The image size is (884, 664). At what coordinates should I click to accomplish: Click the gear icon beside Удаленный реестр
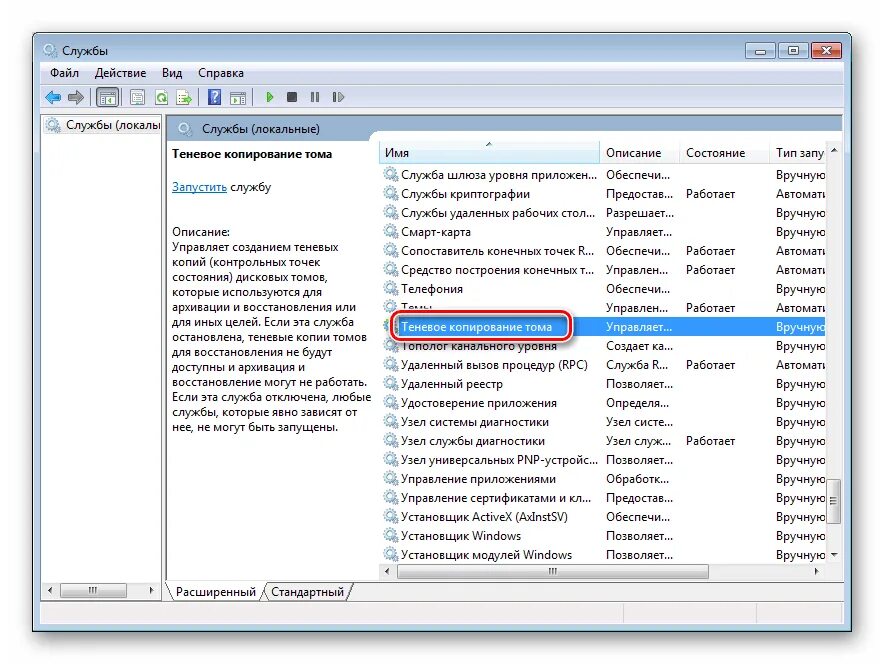[391, 383]
